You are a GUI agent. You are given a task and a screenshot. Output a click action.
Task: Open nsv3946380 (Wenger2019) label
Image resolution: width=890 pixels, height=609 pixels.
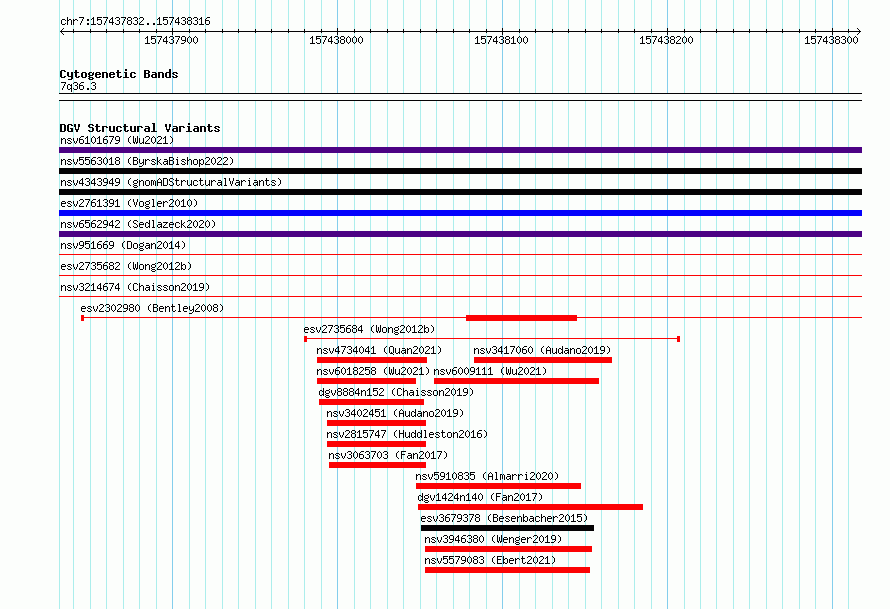[493, 539]
